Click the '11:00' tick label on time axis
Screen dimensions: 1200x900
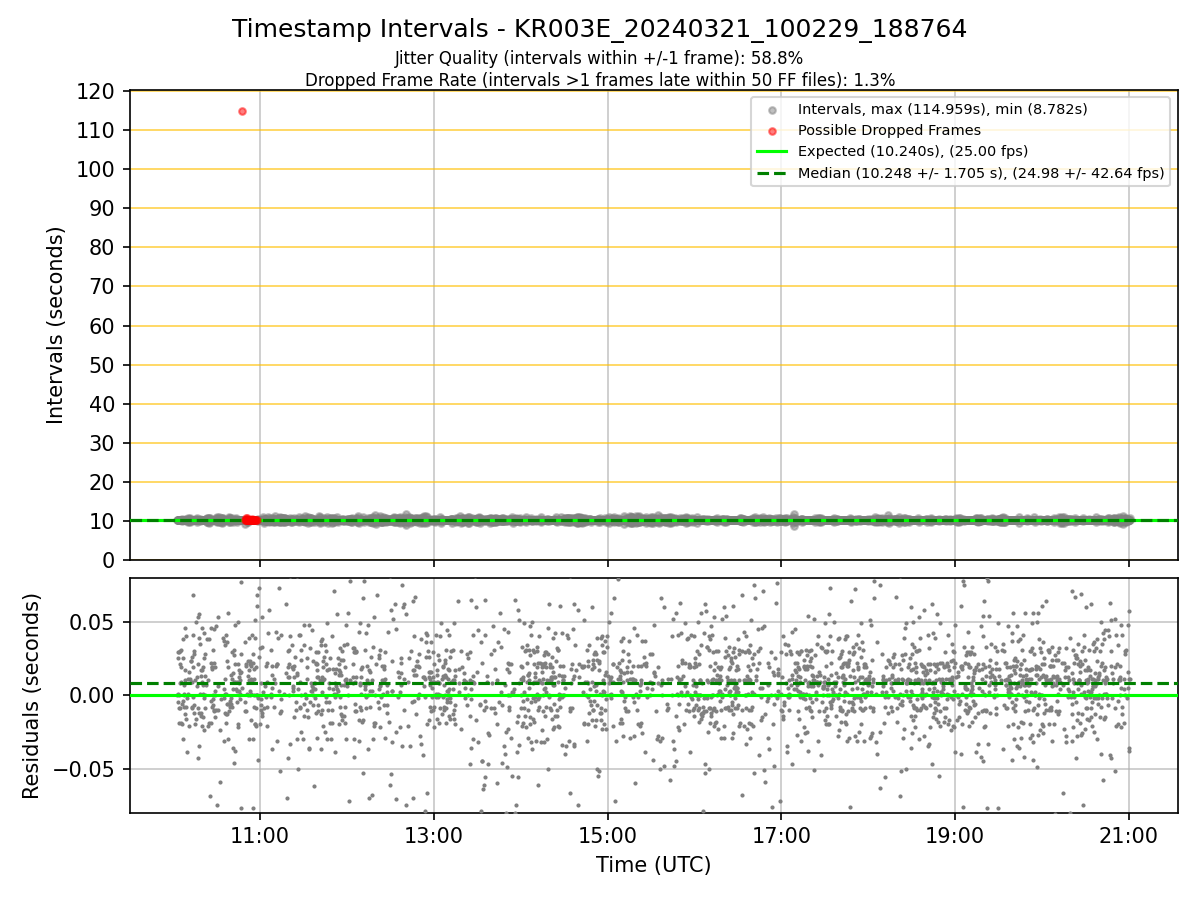pyautogui.click(x=260, y=836)
